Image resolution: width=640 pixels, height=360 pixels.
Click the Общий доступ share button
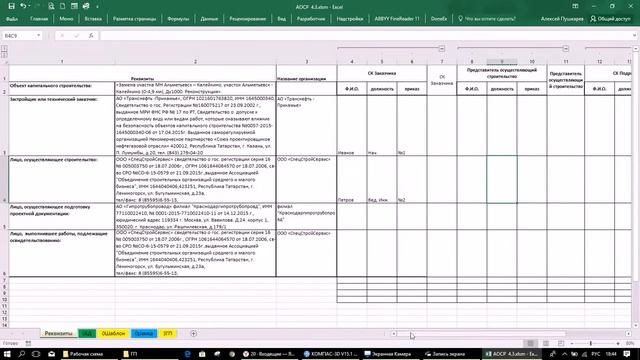coord(610,19)
